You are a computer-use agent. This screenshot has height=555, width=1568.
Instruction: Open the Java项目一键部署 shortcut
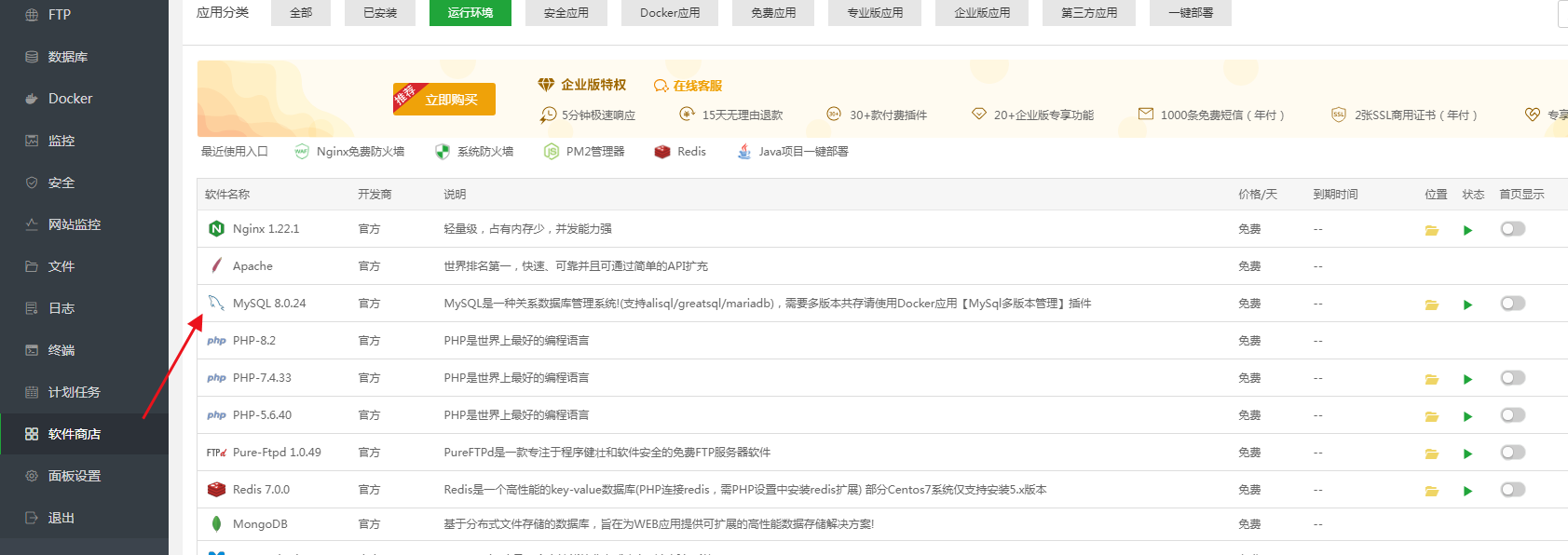pos(792,152)
